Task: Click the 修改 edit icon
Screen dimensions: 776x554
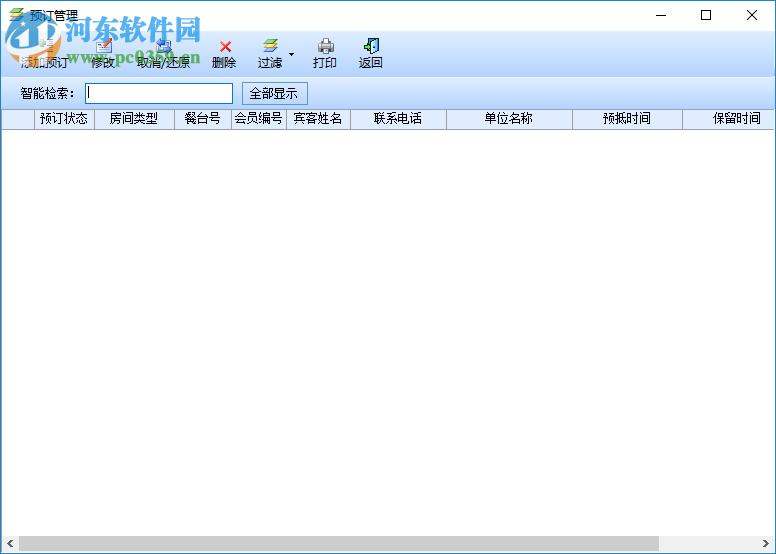Action: click(104, 47)
